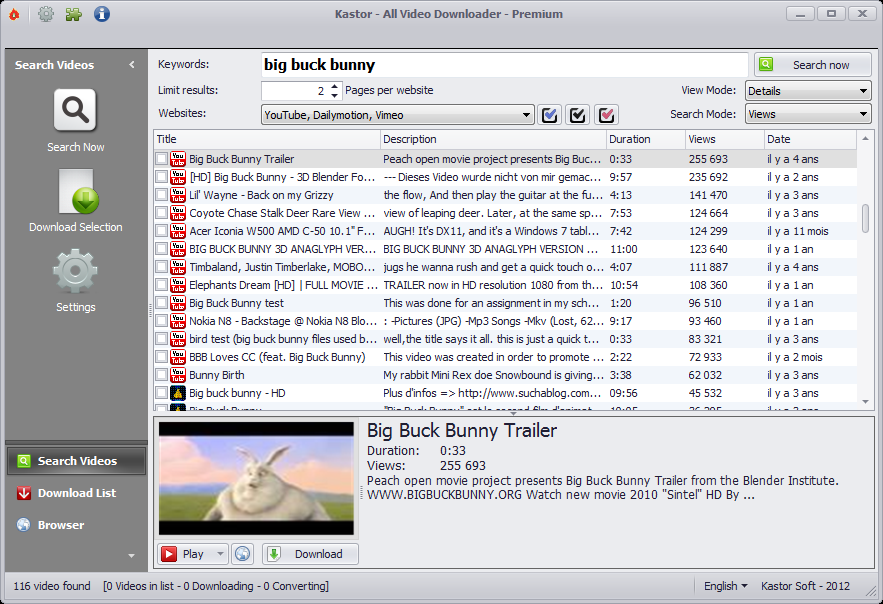The width and height of the screenshot is (883, 604).
Task: Click the Download Selection icon in sidebar
Action: point(75,192)
